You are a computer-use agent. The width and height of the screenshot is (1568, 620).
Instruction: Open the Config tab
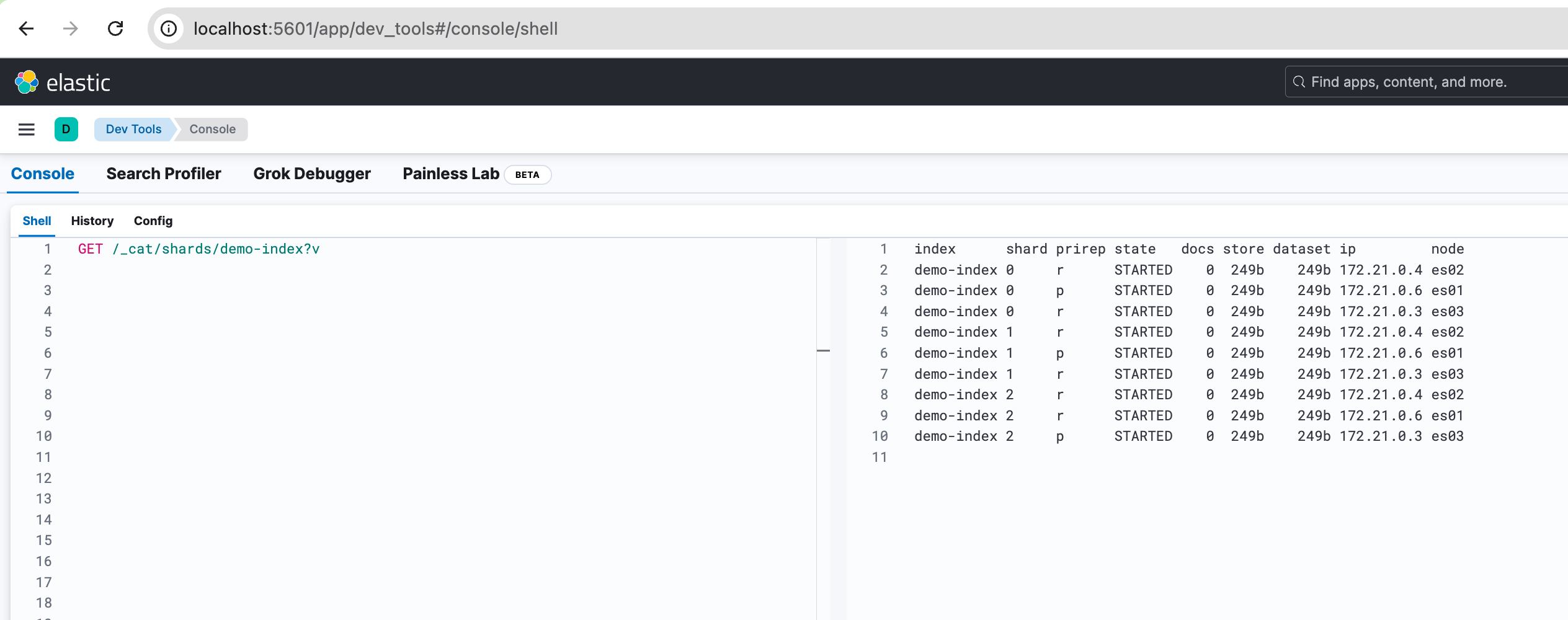tap(152, 221)
